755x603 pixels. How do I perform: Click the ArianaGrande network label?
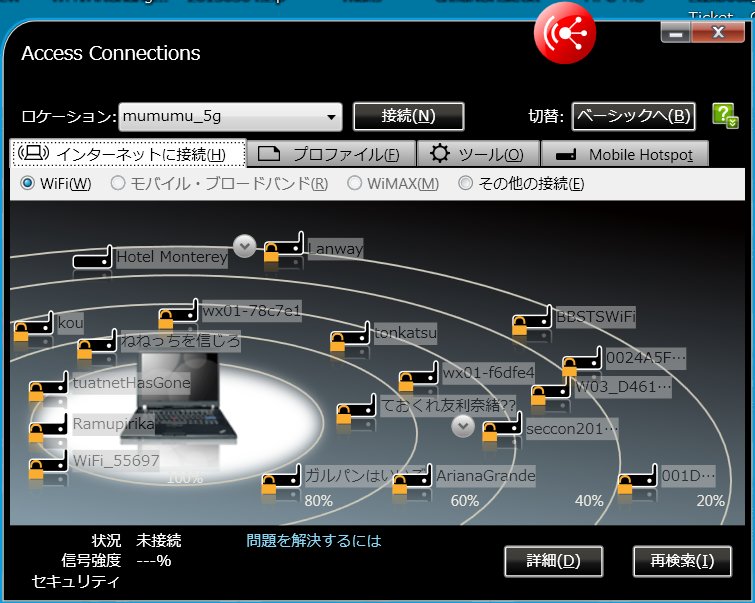click(x=486, y=476)
